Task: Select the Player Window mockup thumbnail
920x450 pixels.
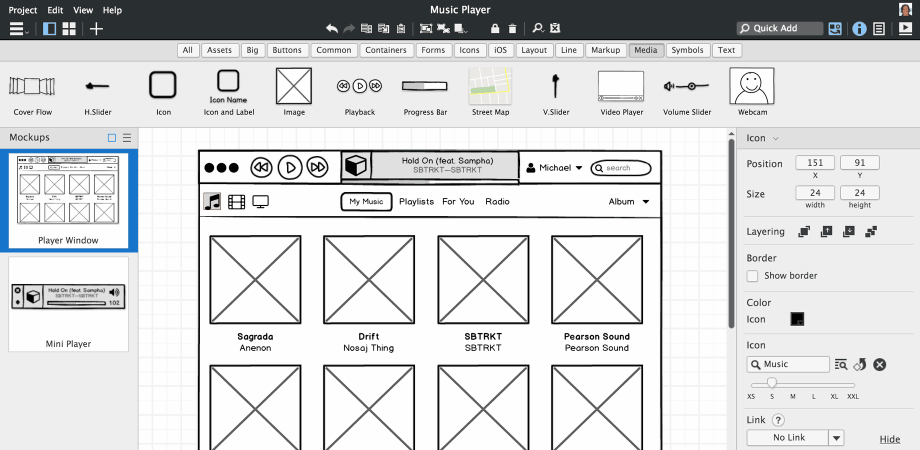Action: point(69,199)
